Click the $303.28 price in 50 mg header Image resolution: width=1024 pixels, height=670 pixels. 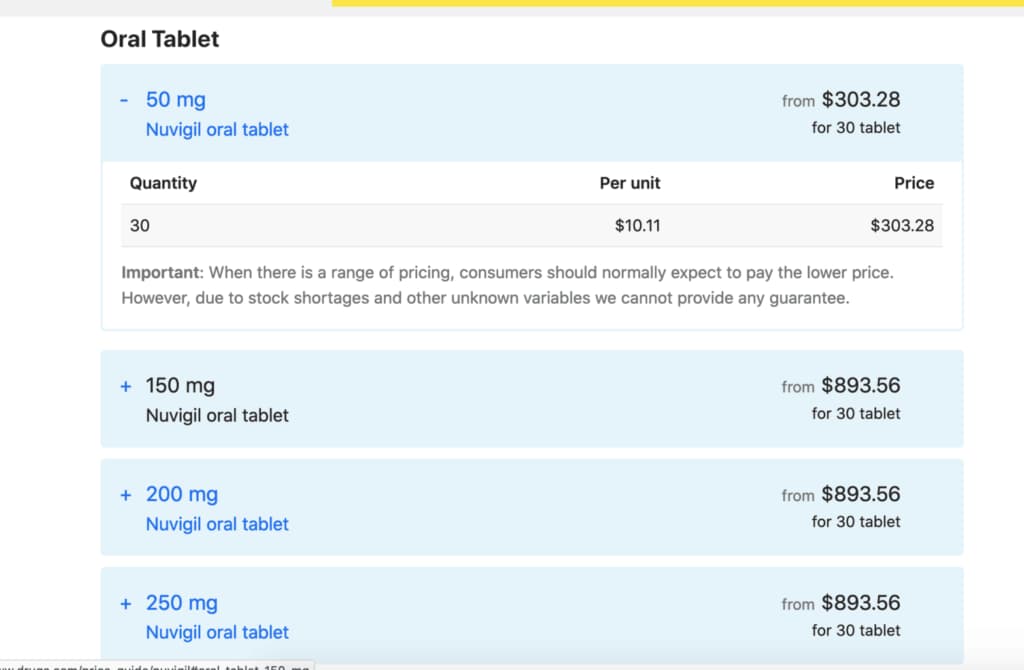point(861,99)
